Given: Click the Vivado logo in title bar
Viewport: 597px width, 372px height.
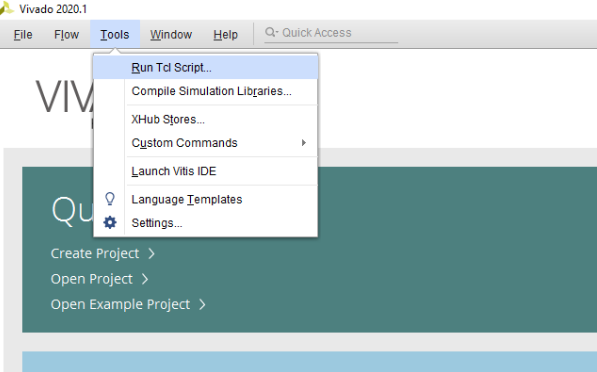Looking at the screenshot, I should point(6,8).
